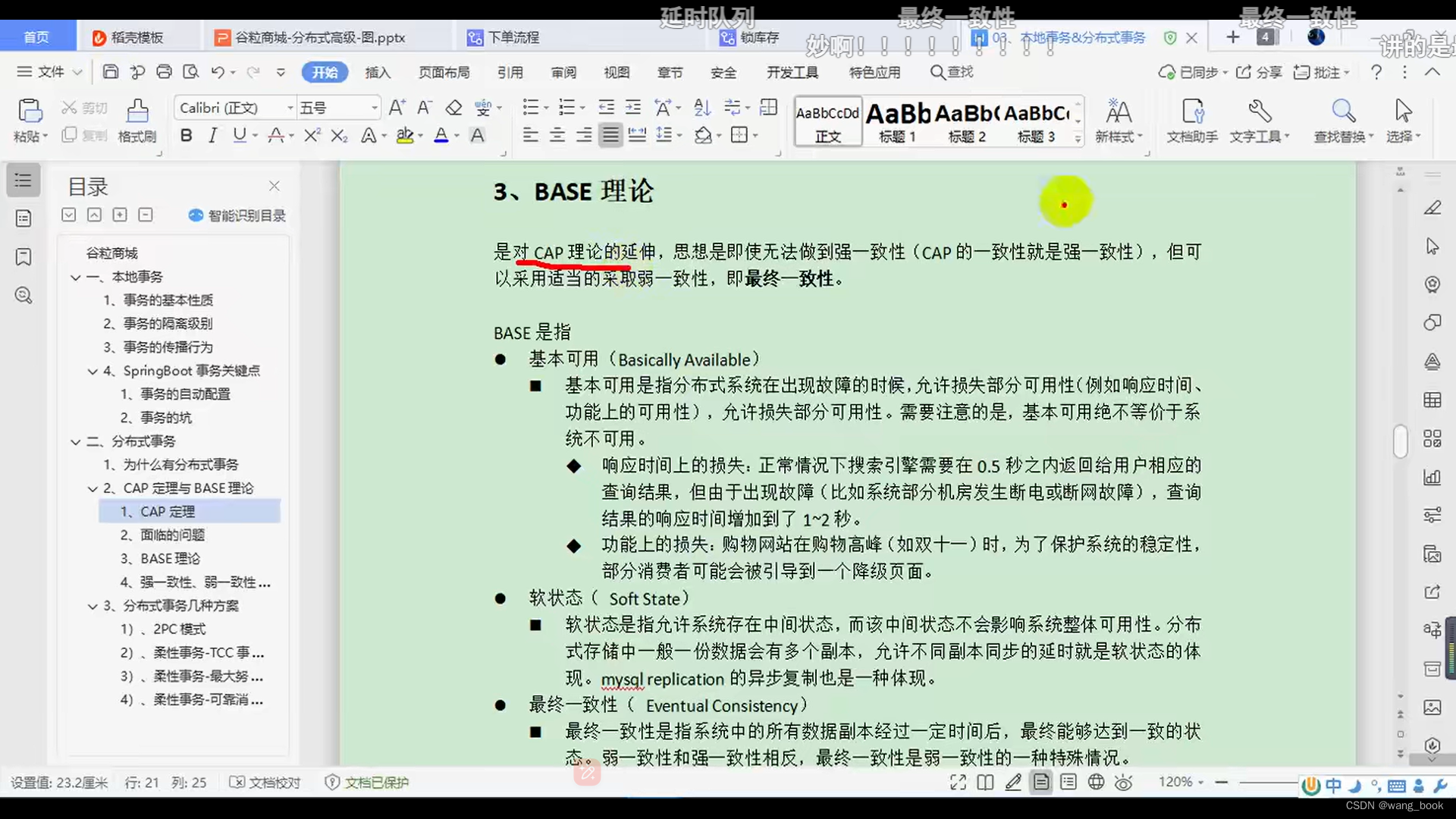Collapse 4、SpringBoot 事务关键点 node
The width and height of the screenshot is (1456, 819).
tap(93, 372)
